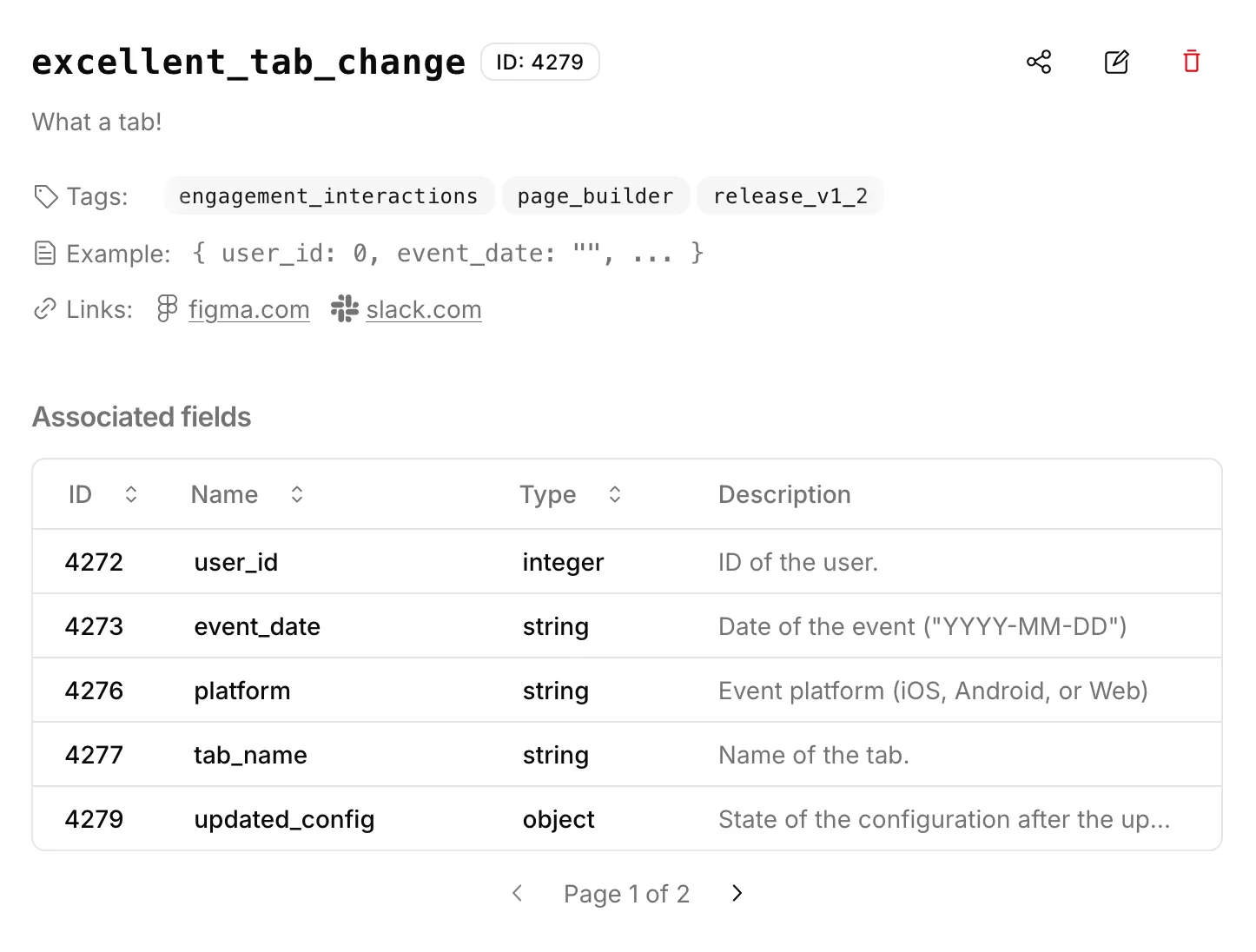The height and width of the screenshot is (952, 1256).
Task: Click the previous page chevron
Action: point(517,893)
